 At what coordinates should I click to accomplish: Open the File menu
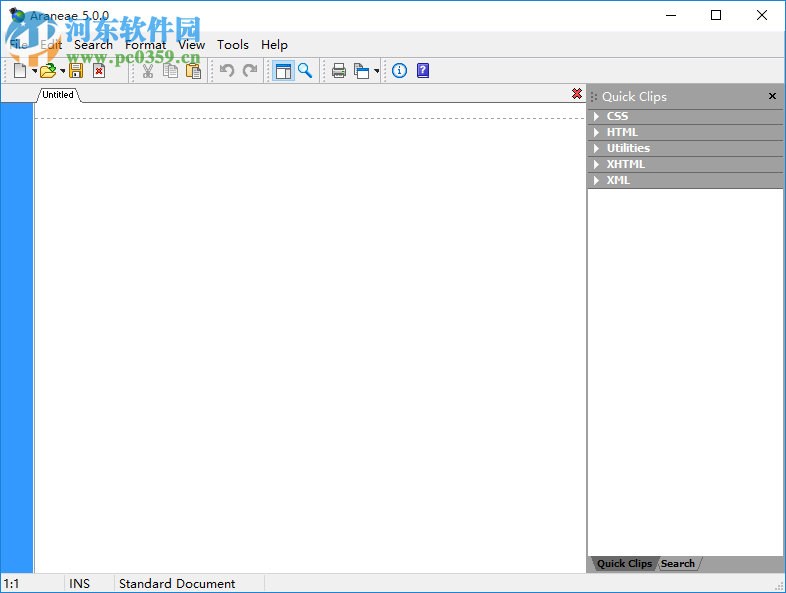click(x=19, y=45)
